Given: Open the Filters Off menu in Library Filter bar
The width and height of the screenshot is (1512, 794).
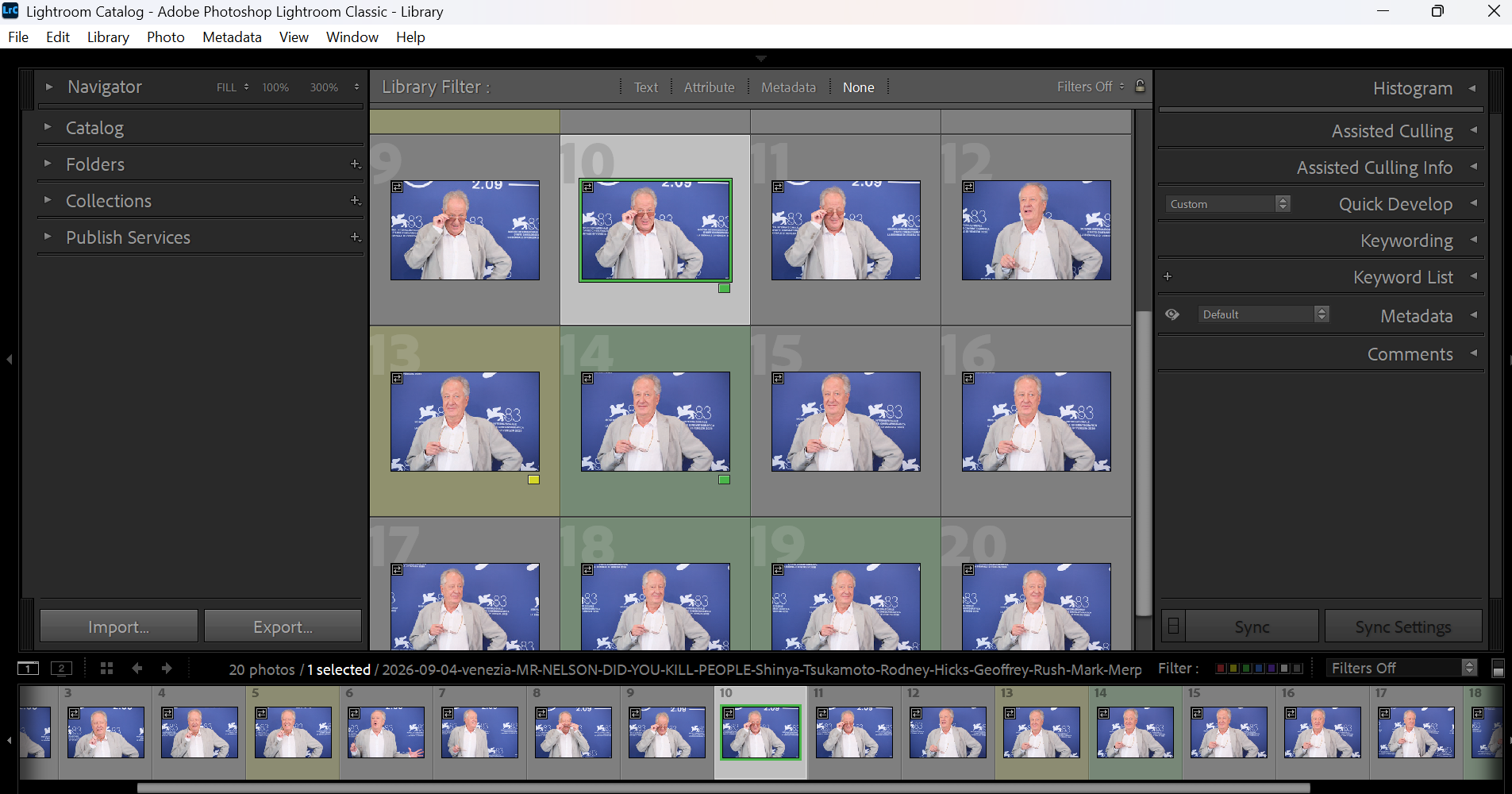Looking at the screenshot, I should [1091, 87].
